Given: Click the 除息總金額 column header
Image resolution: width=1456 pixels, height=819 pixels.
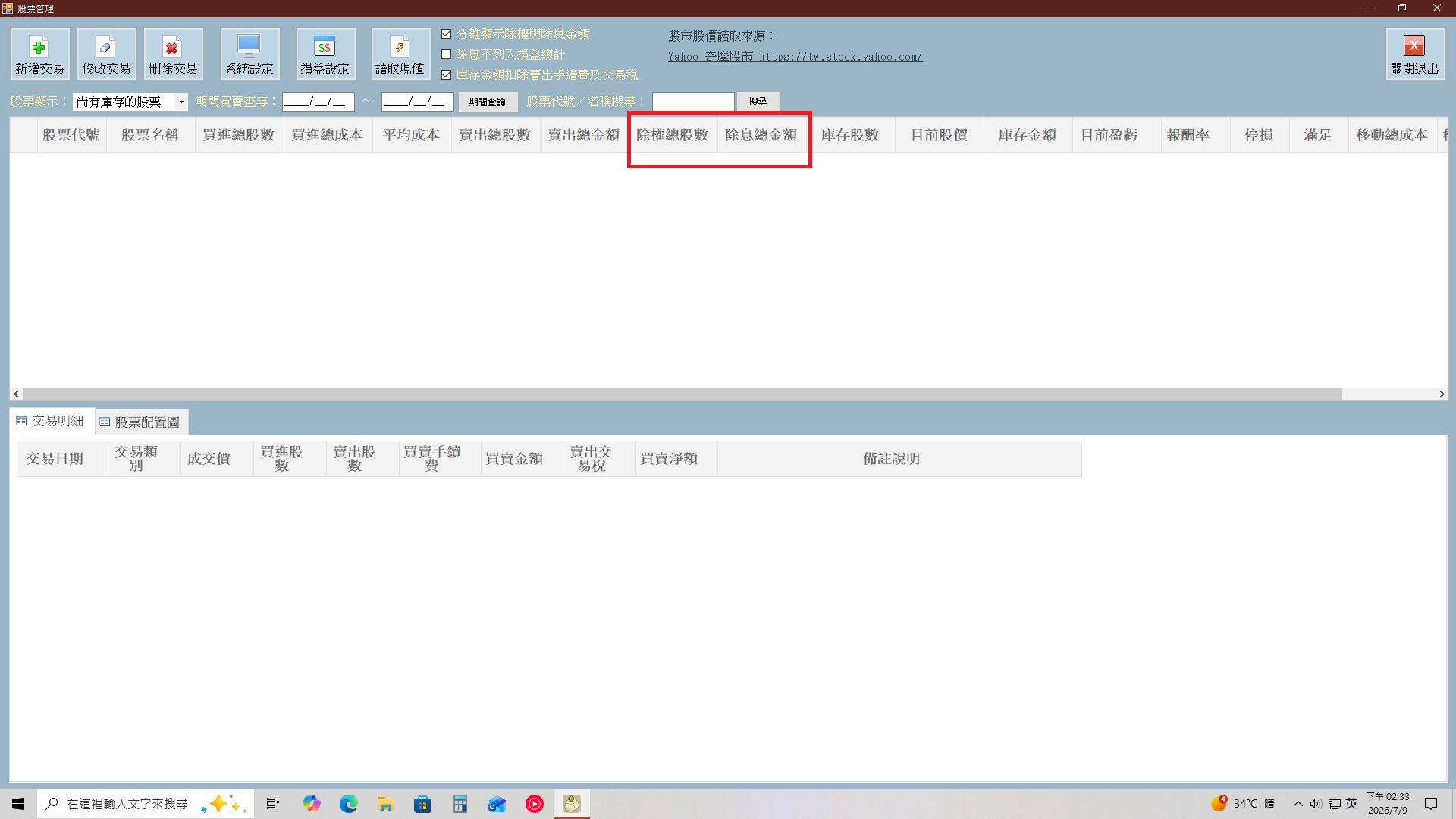Looking at the screenshot, I should click(761, 135).
